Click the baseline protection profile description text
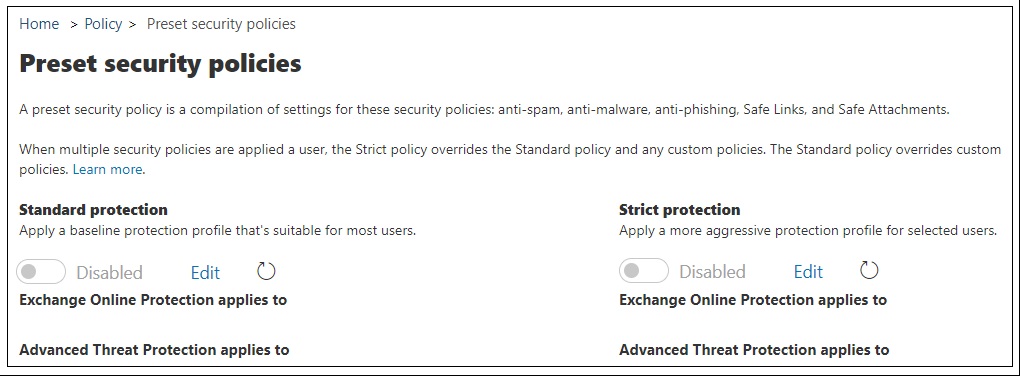 coord(217,230)
